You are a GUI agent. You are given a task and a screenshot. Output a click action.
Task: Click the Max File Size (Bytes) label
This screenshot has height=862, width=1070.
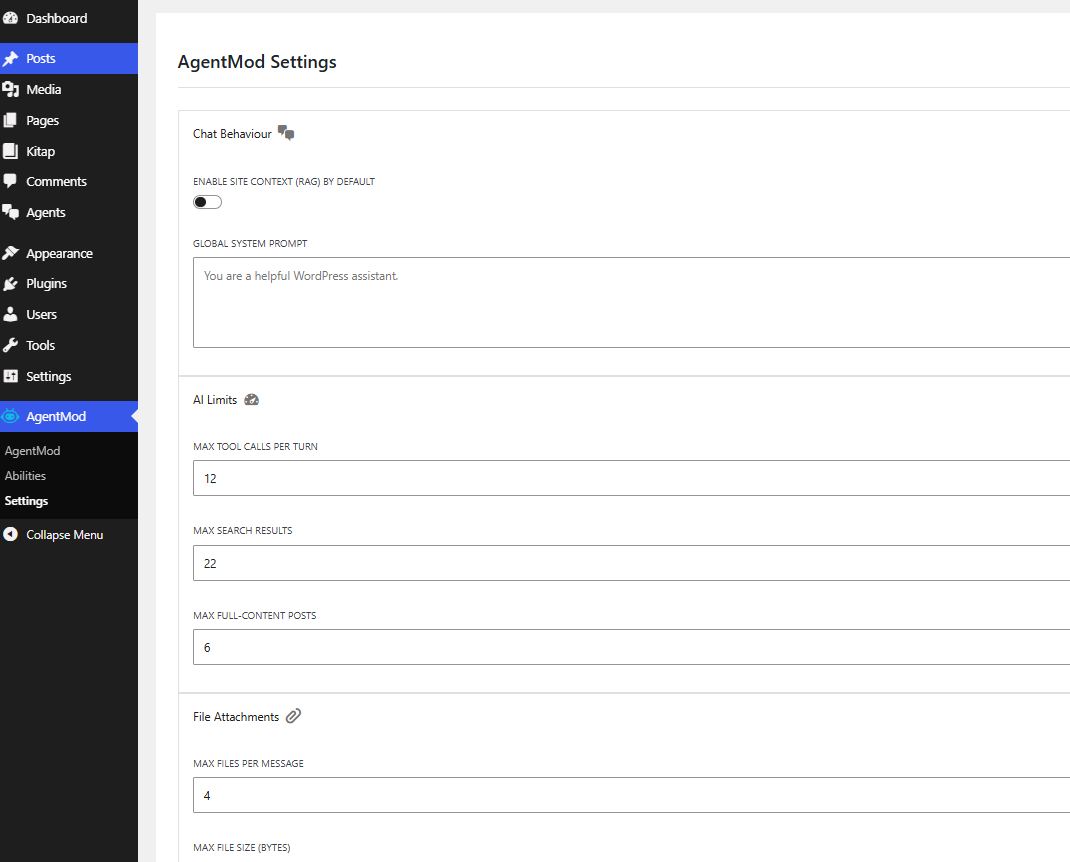[x=242, y=848]
